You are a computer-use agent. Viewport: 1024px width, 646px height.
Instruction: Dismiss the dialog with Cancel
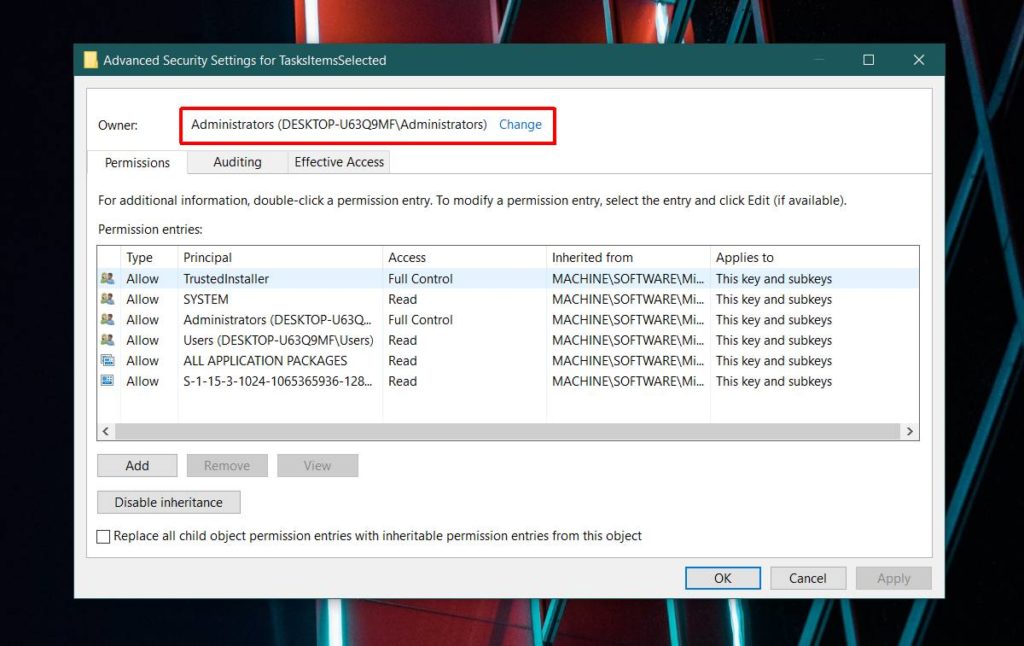[x=808, y=577]
